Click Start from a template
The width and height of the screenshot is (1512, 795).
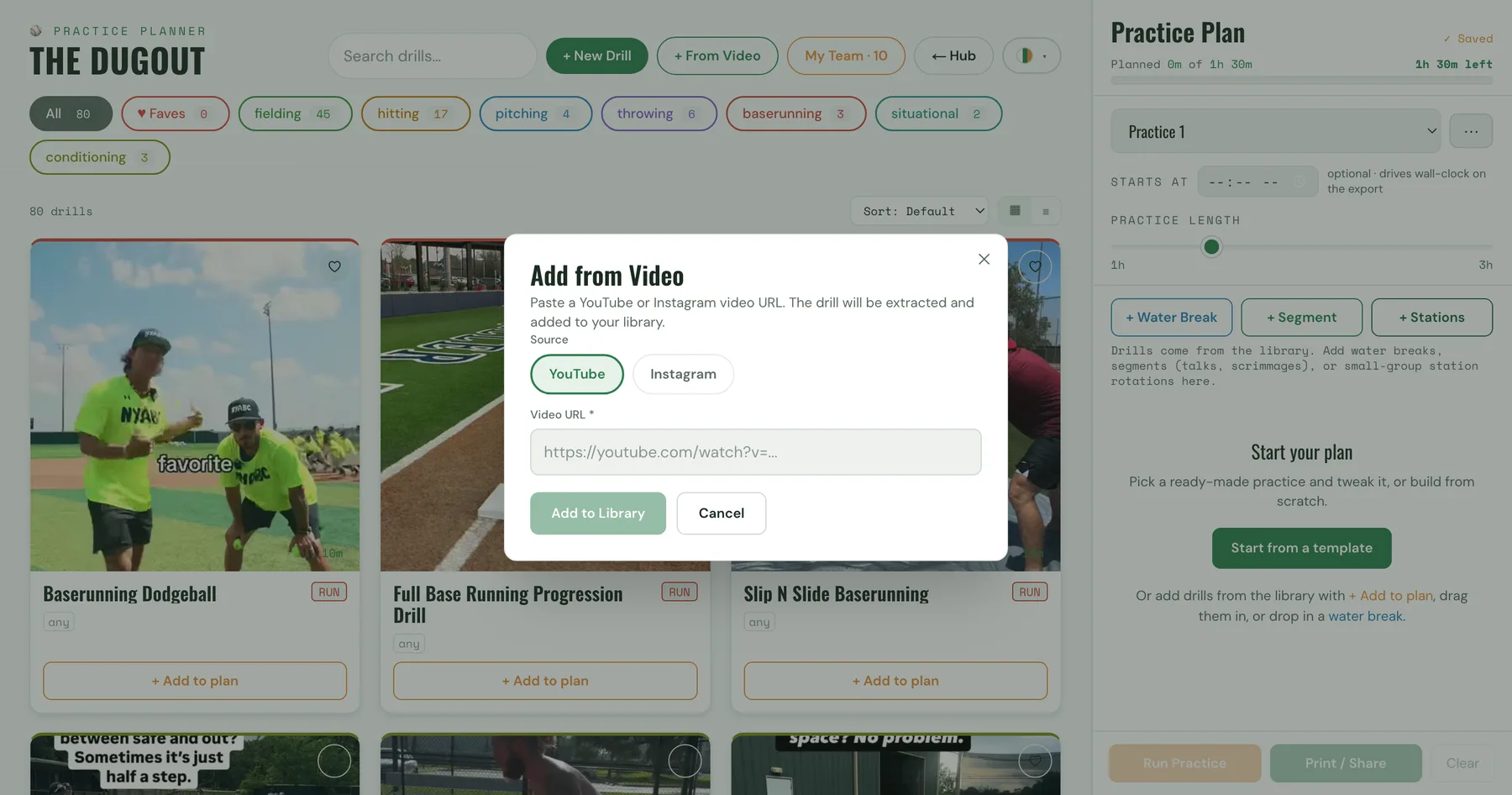(x=1301, y=548)
